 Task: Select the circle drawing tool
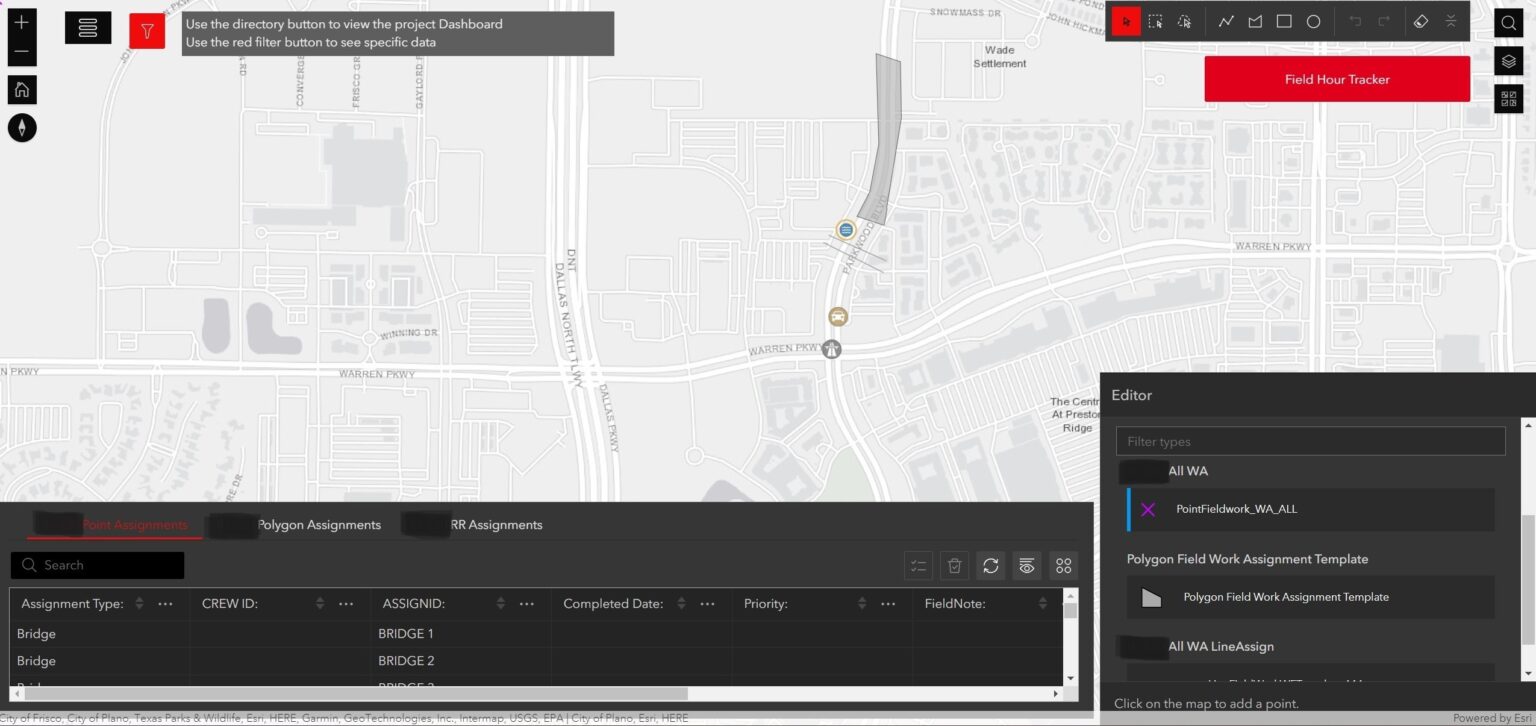point(1313,21)
